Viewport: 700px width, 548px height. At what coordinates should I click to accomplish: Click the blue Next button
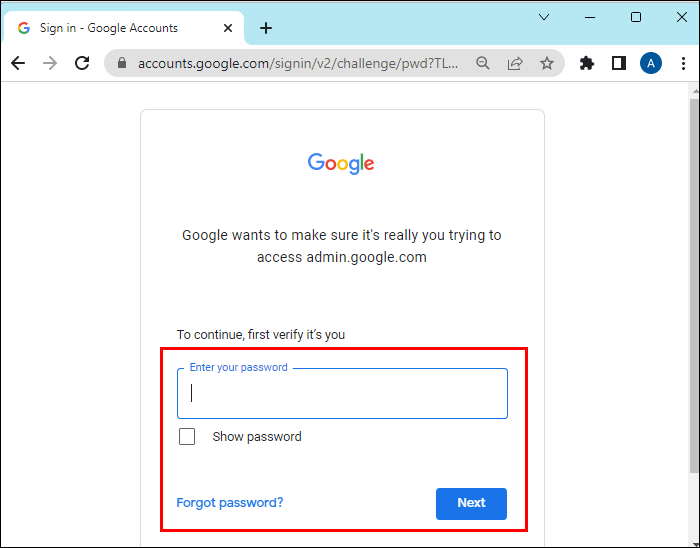click(471, 503)
